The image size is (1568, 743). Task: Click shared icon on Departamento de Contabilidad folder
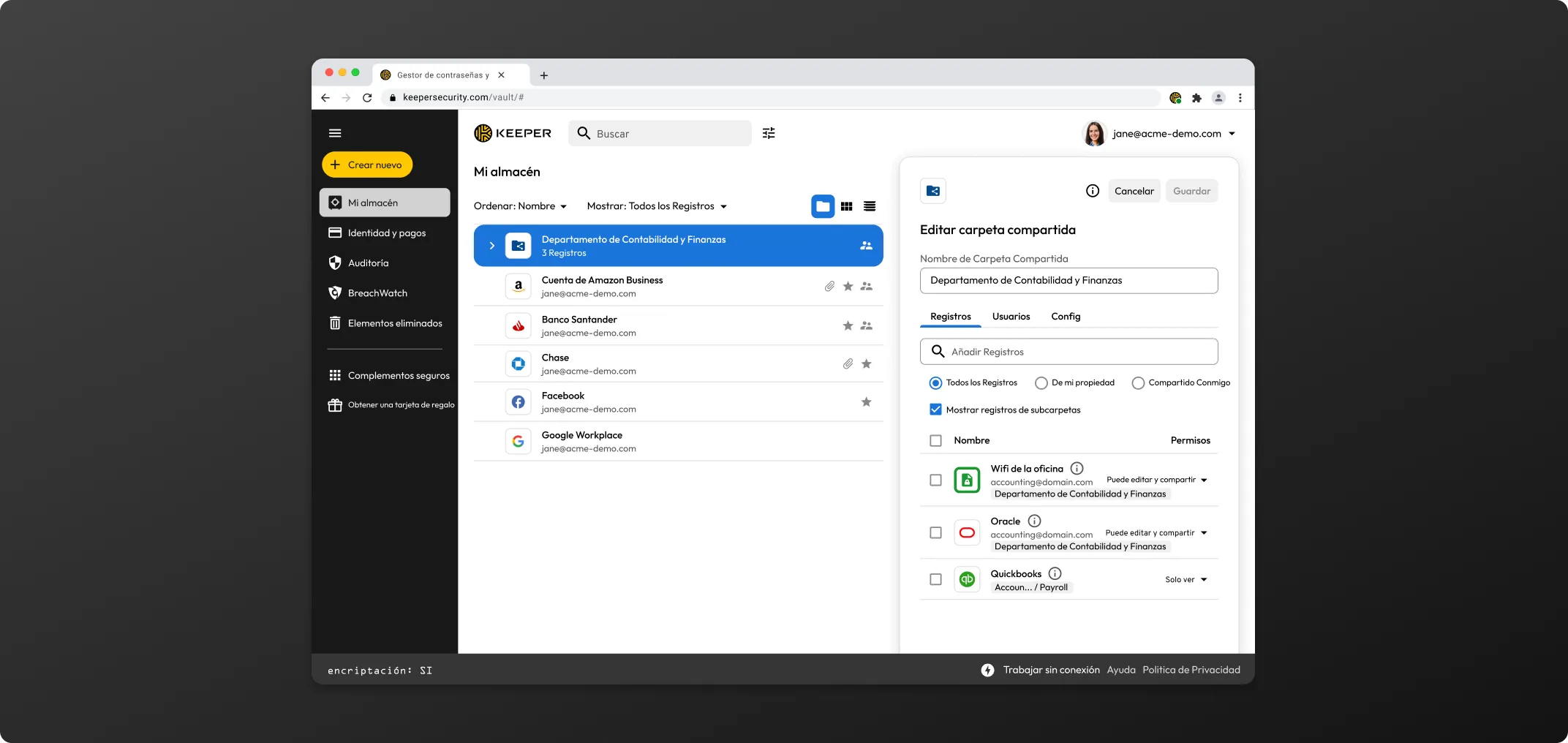[x=867, y=246]
